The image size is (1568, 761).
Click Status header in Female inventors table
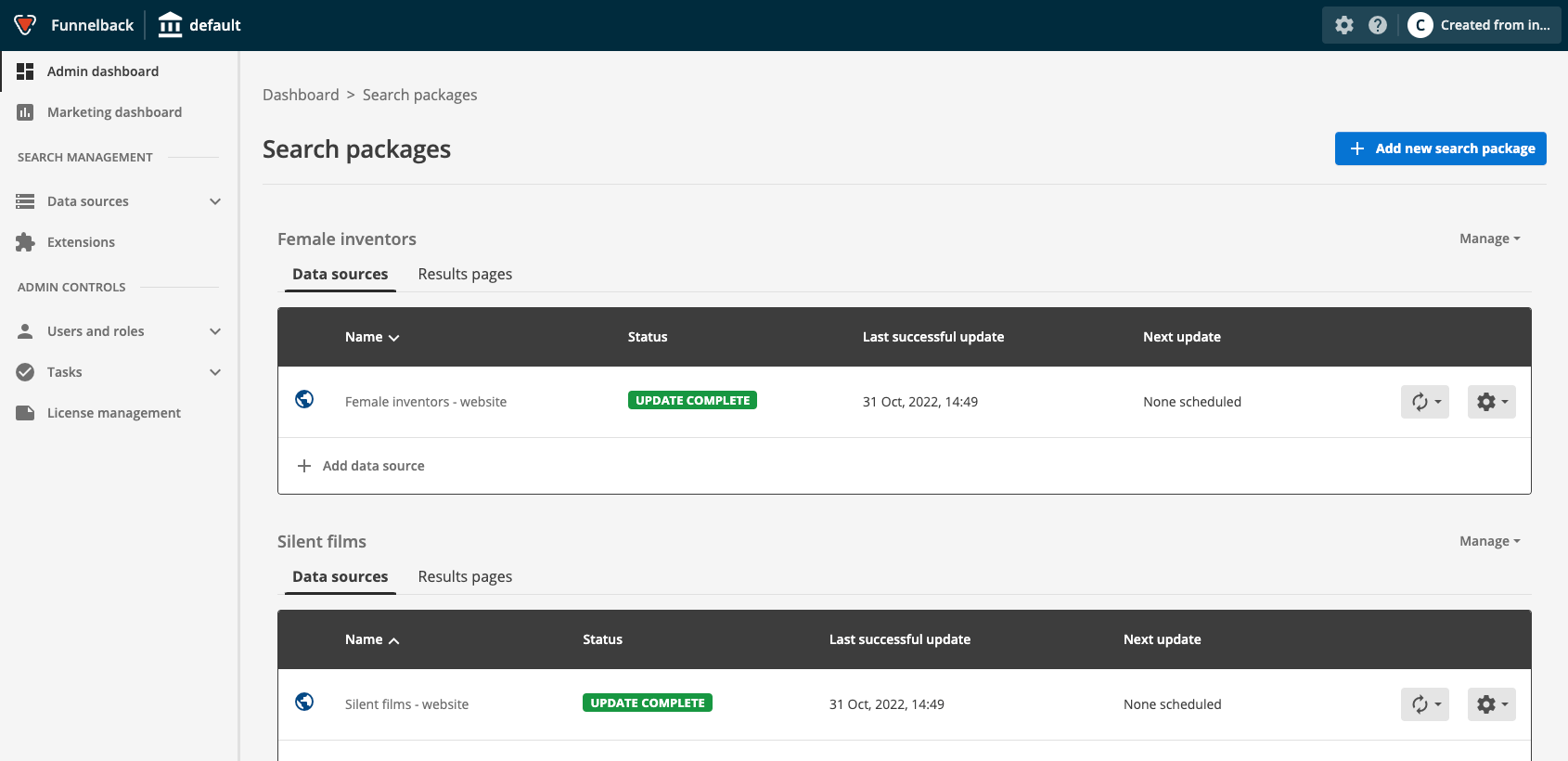tap(648, 337)
